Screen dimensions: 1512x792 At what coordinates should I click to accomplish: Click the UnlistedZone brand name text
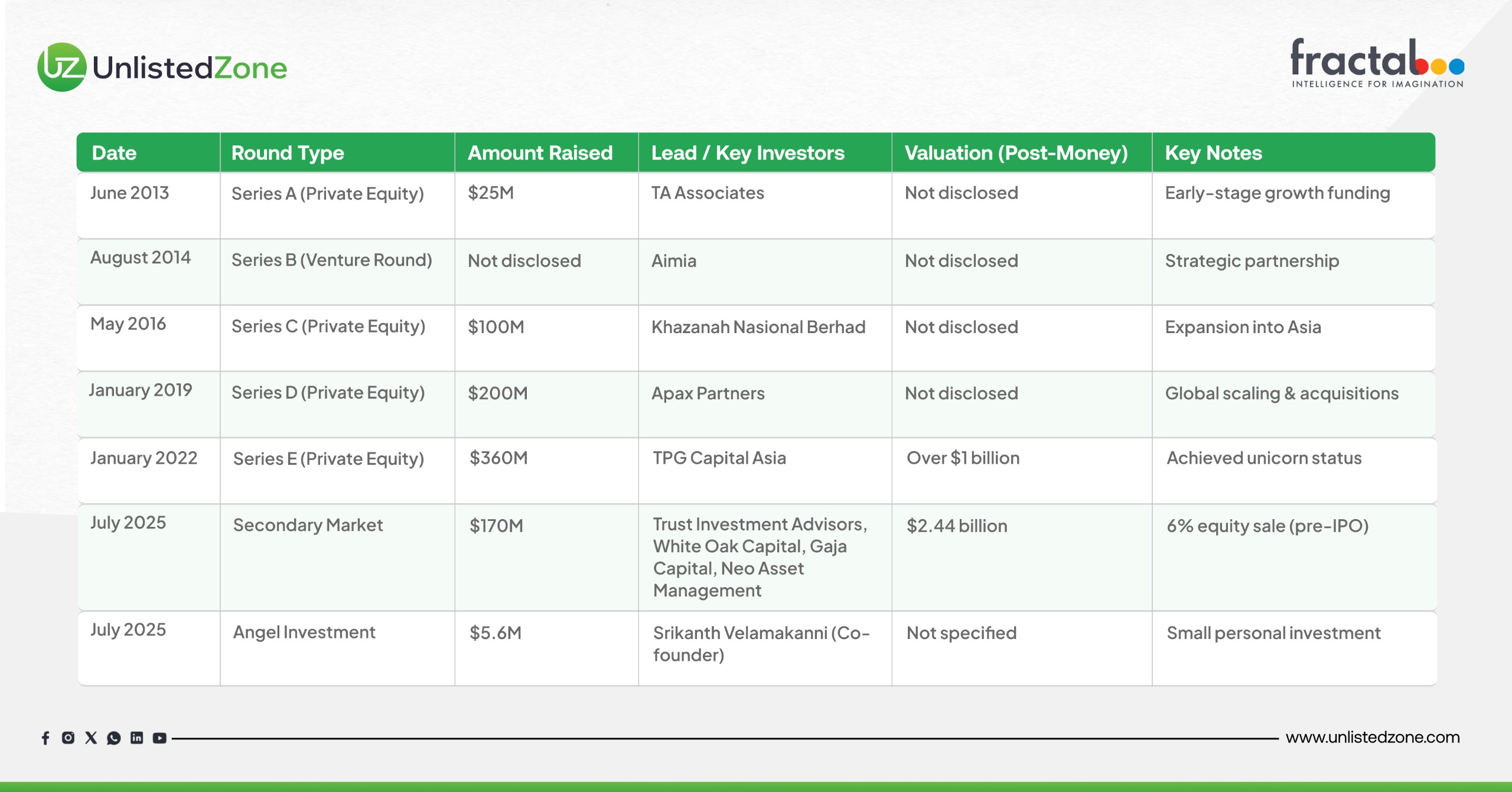[190, 68]
